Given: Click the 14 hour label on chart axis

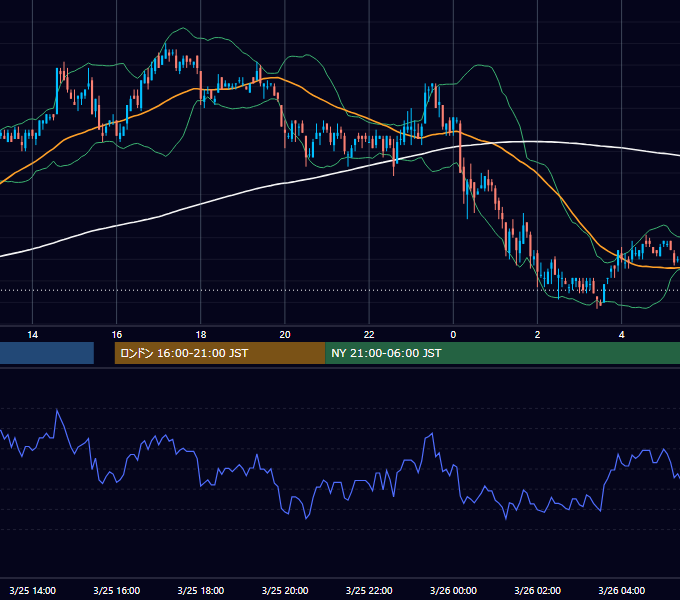Looking at the screenshot, I should [33, 335].
